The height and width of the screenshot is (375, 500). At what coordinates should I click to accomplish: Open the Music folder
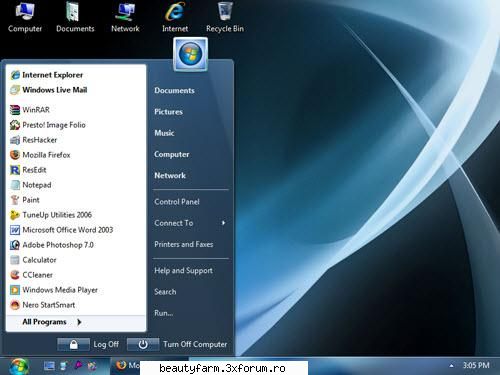[164, 133]
